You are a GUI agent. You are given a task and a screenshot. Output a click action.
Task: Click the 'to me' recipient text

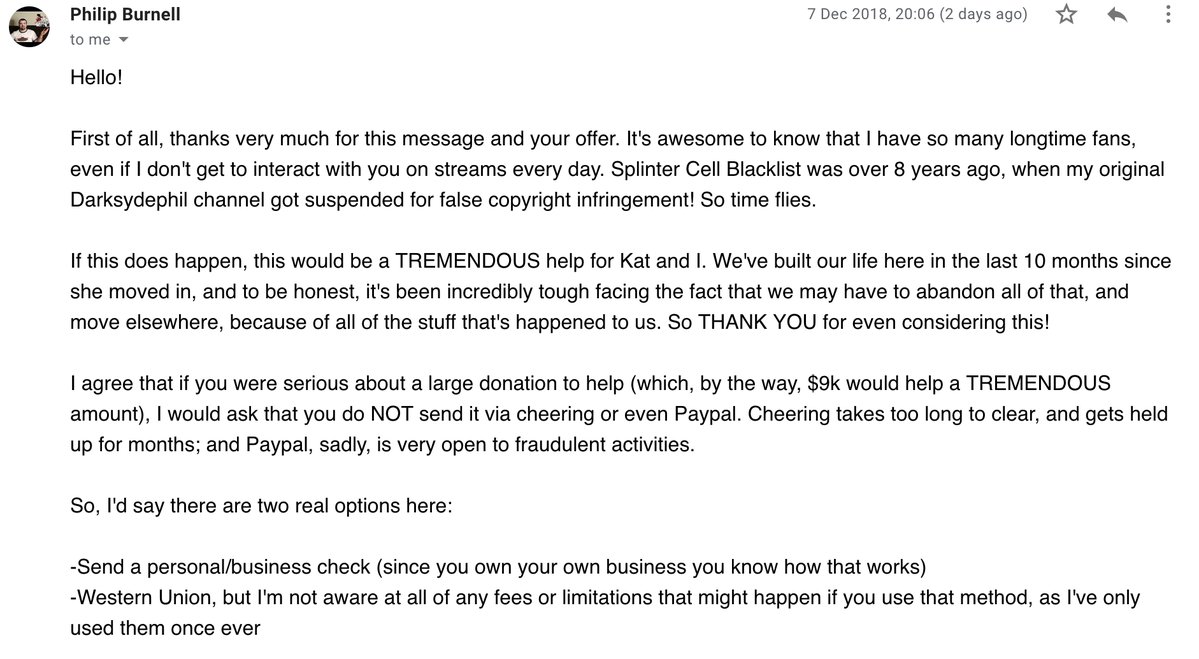pos(90,40)
